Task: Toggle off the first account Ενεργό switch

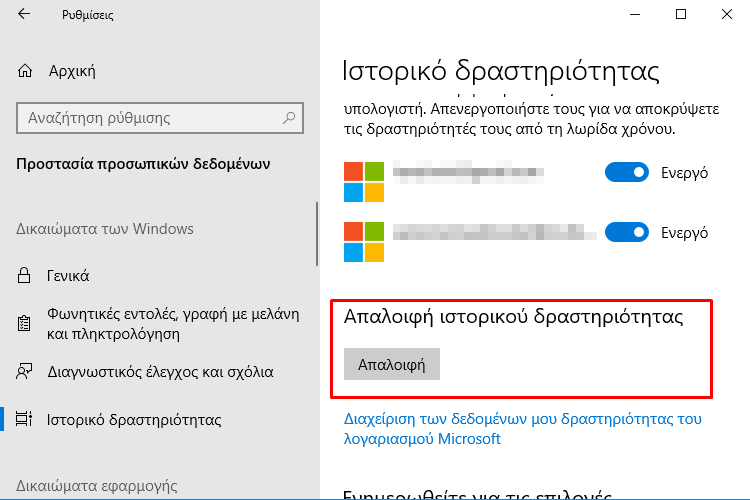Action: pyautogui.click(x=627, y=172)
